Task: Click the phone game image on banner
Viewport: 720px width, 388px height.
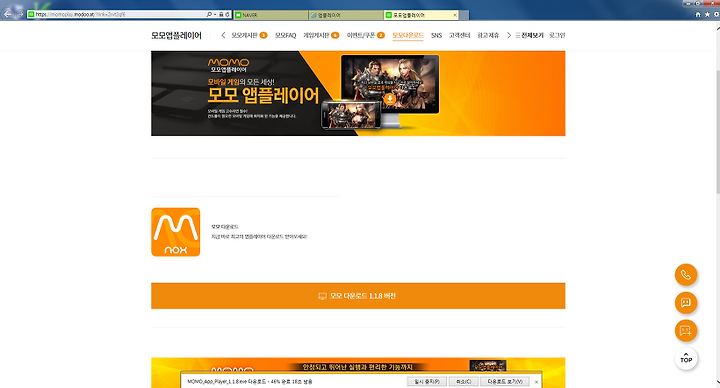Action: (351, 115)
